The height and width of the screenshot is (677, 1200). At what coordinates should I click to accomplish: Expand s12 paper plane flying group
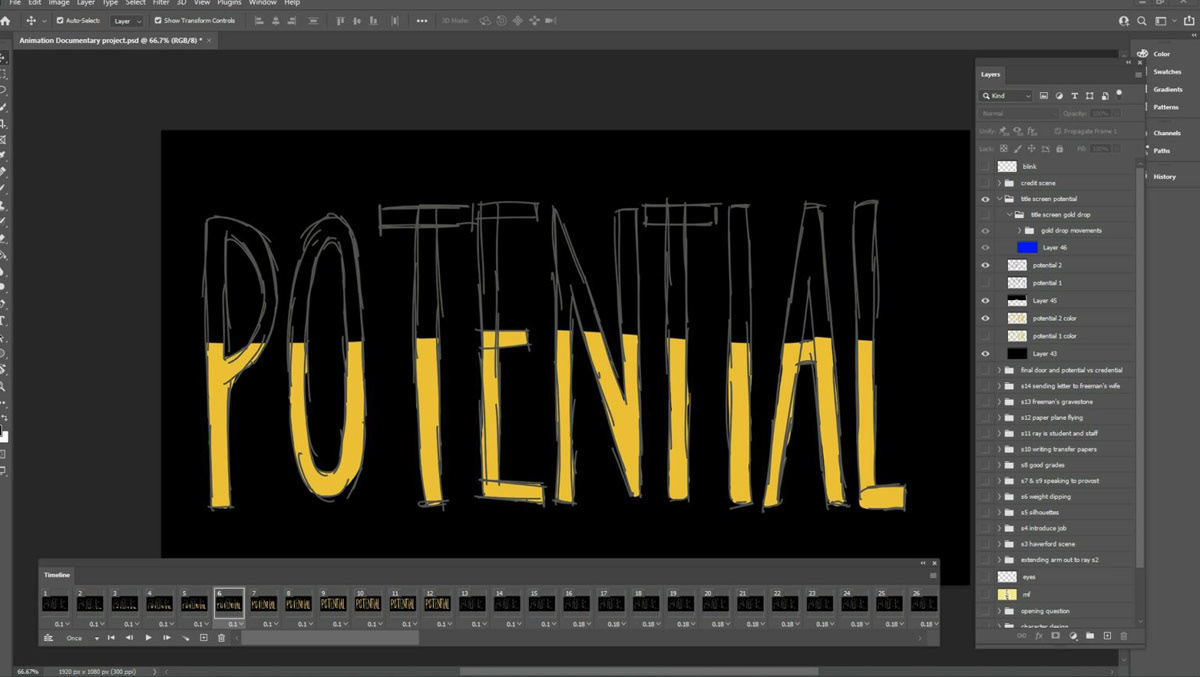click(x=999, y=417)
